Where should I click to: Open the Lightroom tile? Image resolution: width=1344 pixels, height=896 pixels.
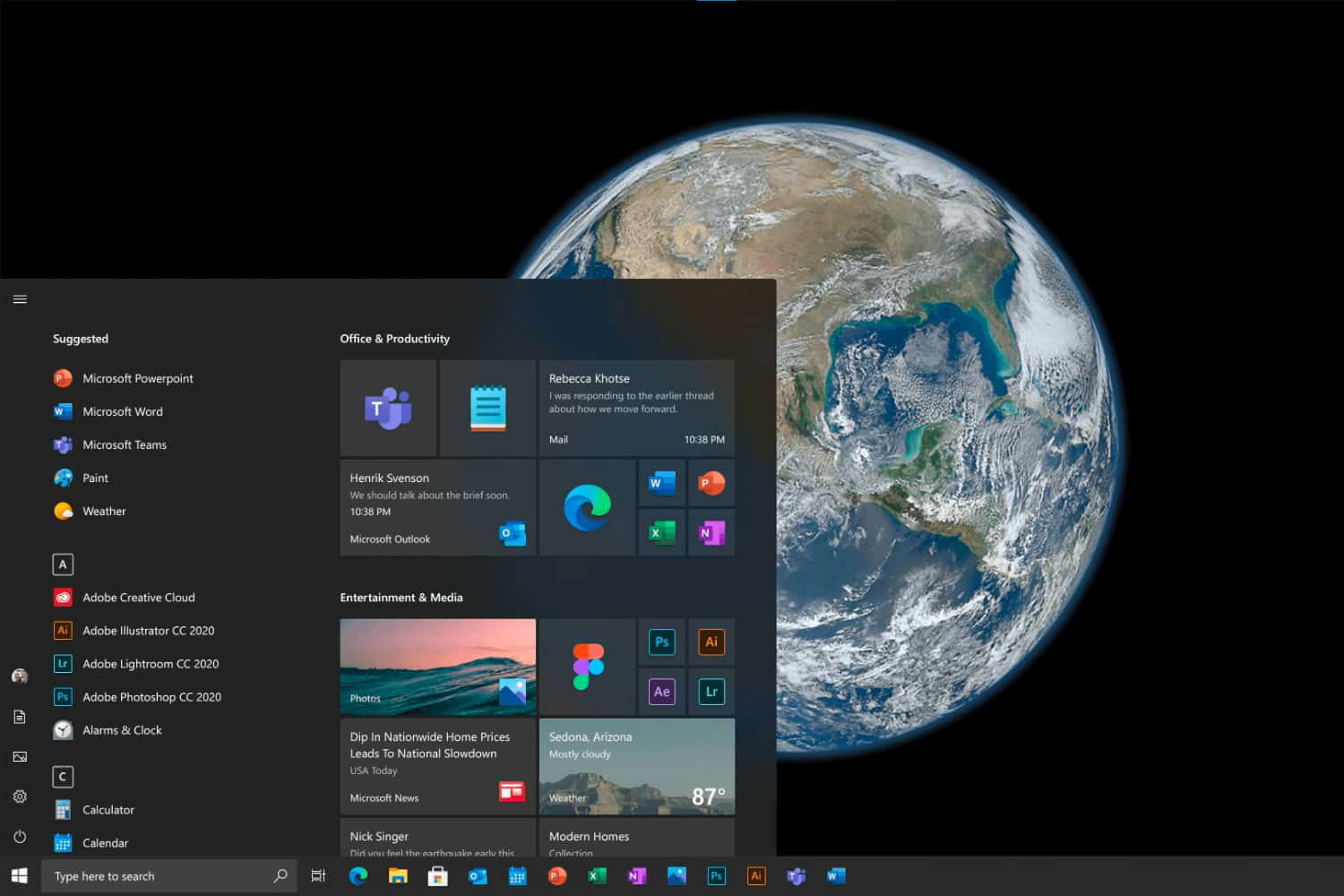pyautogui.click(x=711, y=691)
